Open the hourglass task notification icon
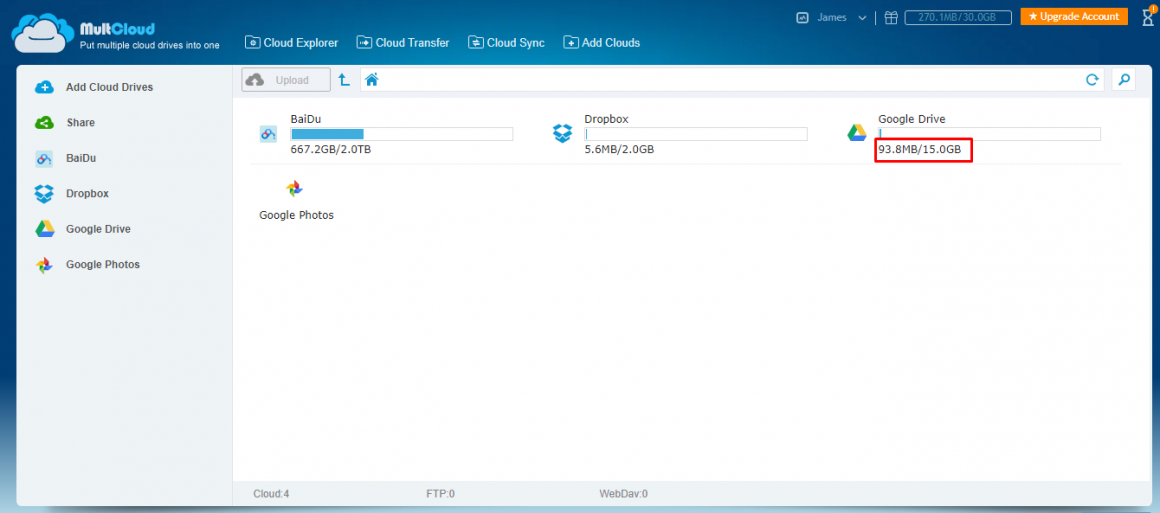Image resolution: width=1160 pixels, height=513 pixels. tap(1147, 16)
